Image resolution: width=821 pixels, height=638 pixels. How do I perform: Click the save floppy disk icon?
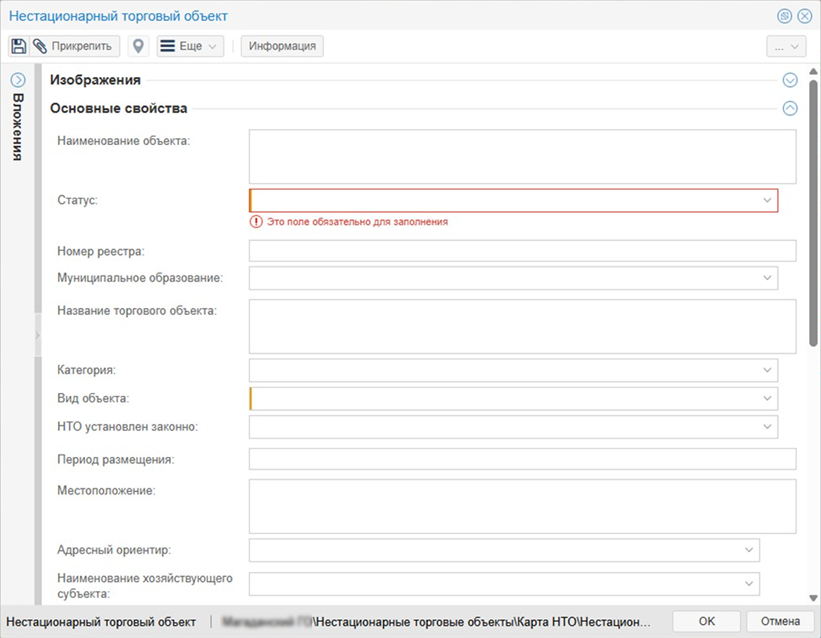click(19, 46)
